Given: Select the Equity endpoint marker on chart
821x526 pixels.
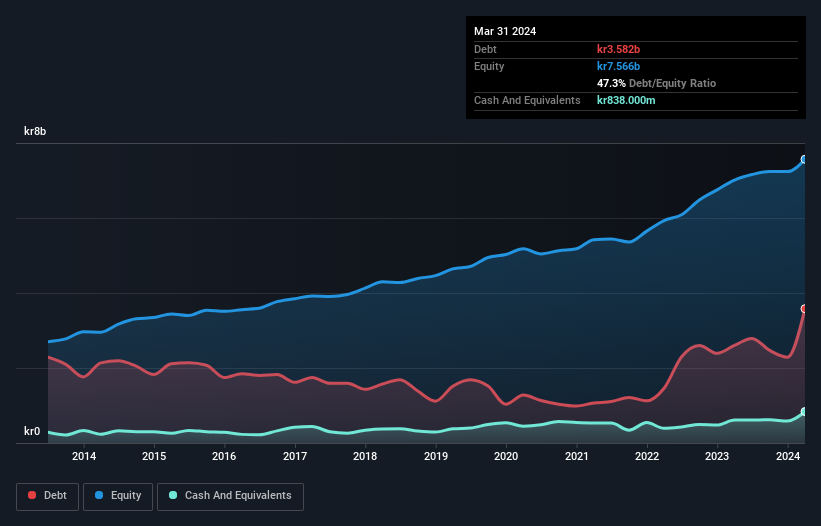Looking at the screenshot, I should (x=804, y=160).
